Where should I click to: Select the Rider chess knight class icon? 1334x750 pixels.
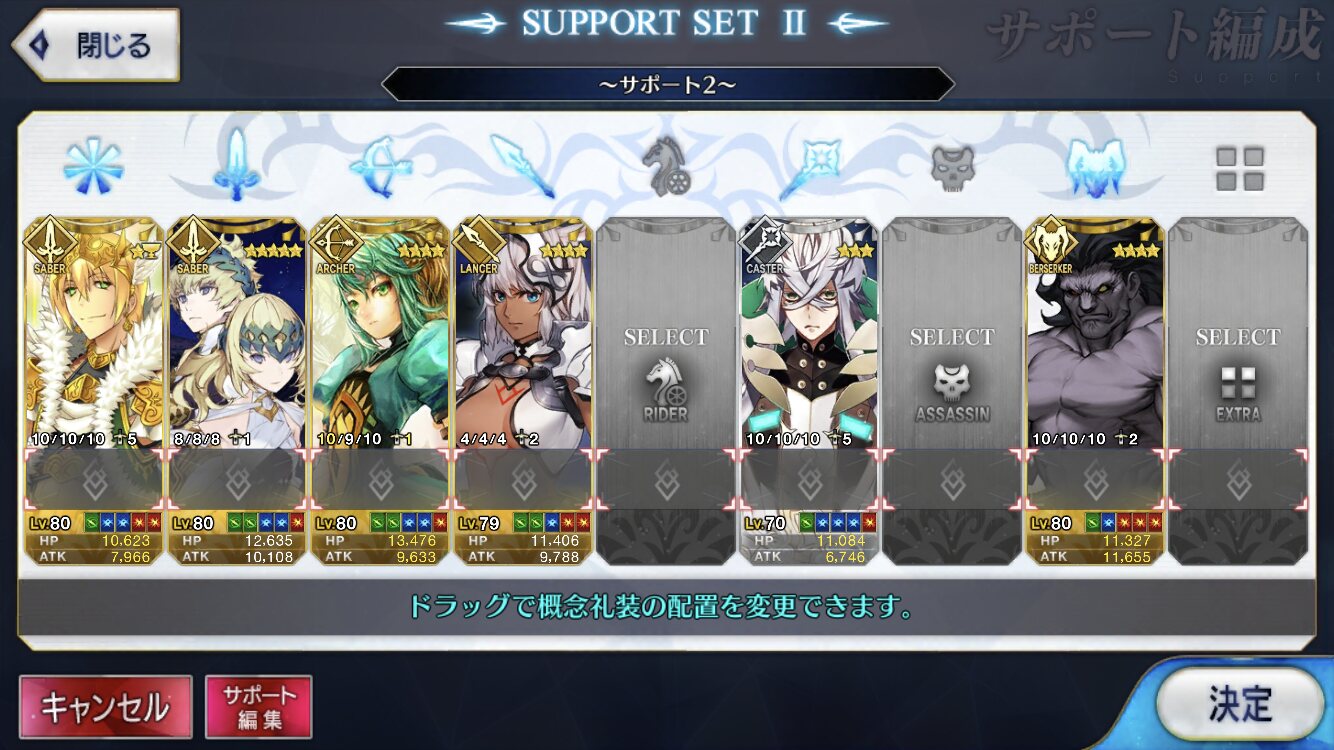click(x=666, y=166)
